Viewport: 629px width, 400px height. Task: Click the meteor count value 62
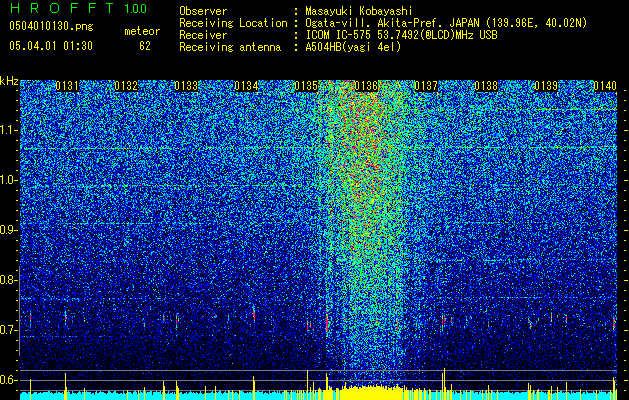(x=145, y=46)
